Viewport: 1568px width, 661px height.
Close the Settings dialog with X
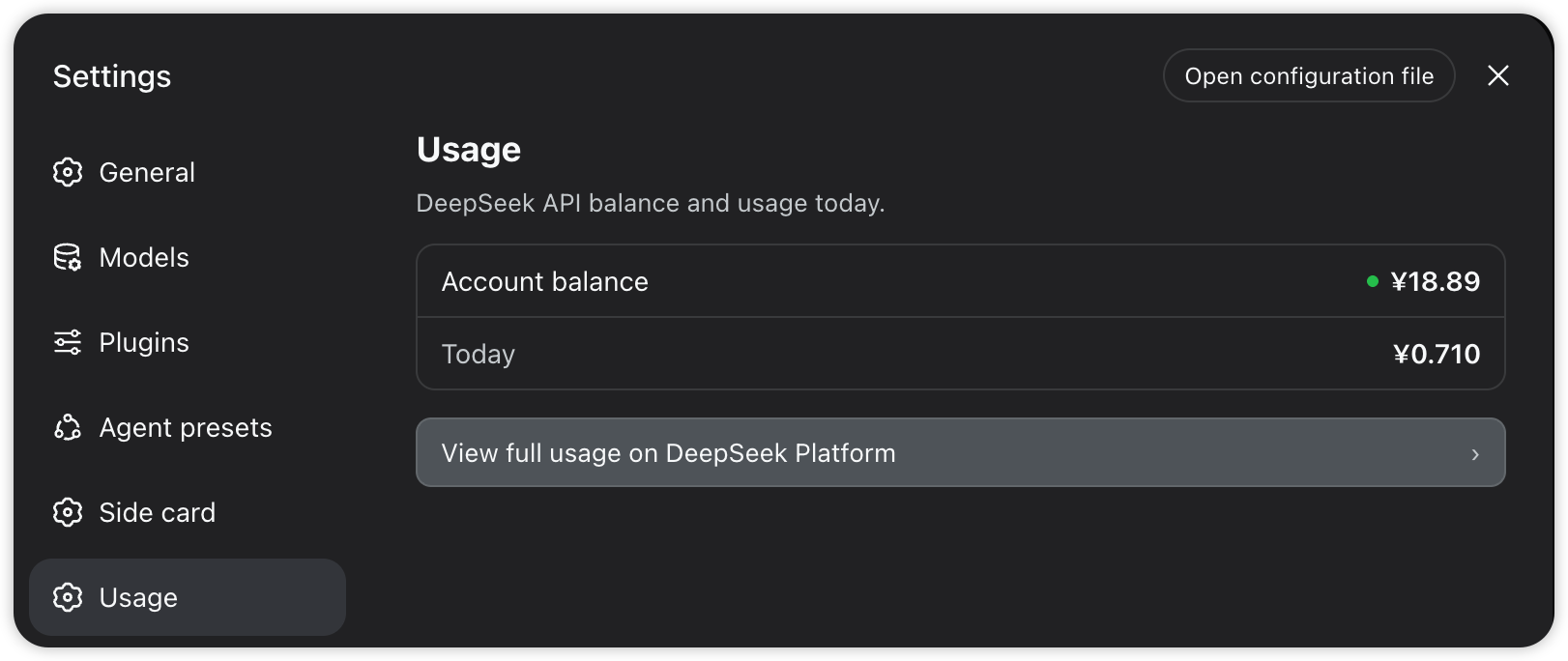pyautogui.click(x=1498, y=75)
